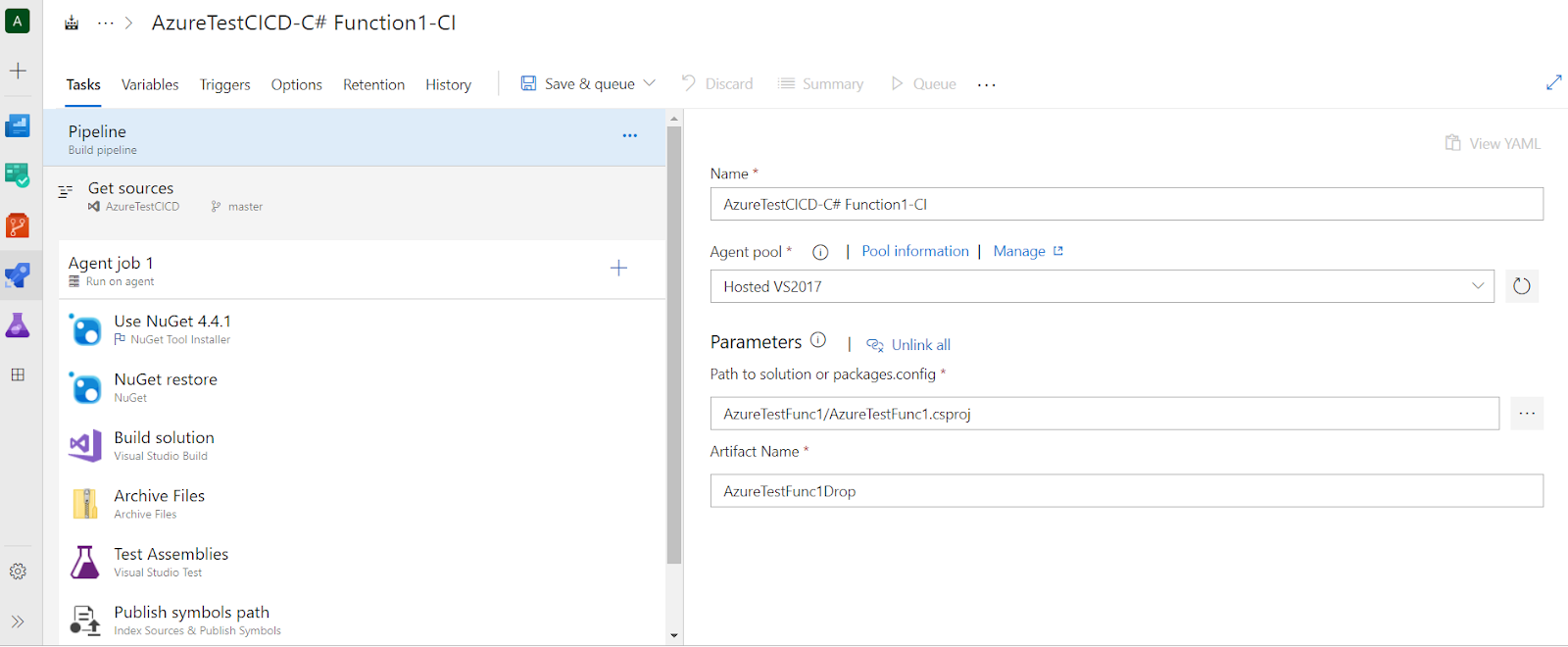Click the Agent pool info icon
The width and height of the screenshot is (1568, 647).
820,252
